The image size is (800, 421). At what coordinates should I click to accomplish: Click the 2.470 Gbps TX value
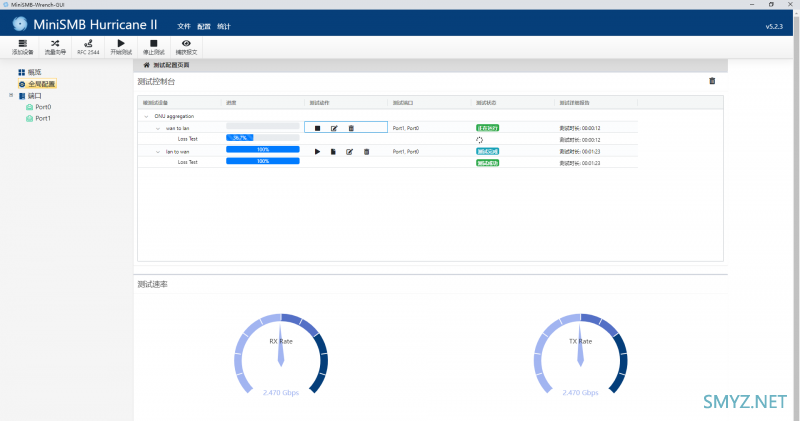(x=580, y=392)
